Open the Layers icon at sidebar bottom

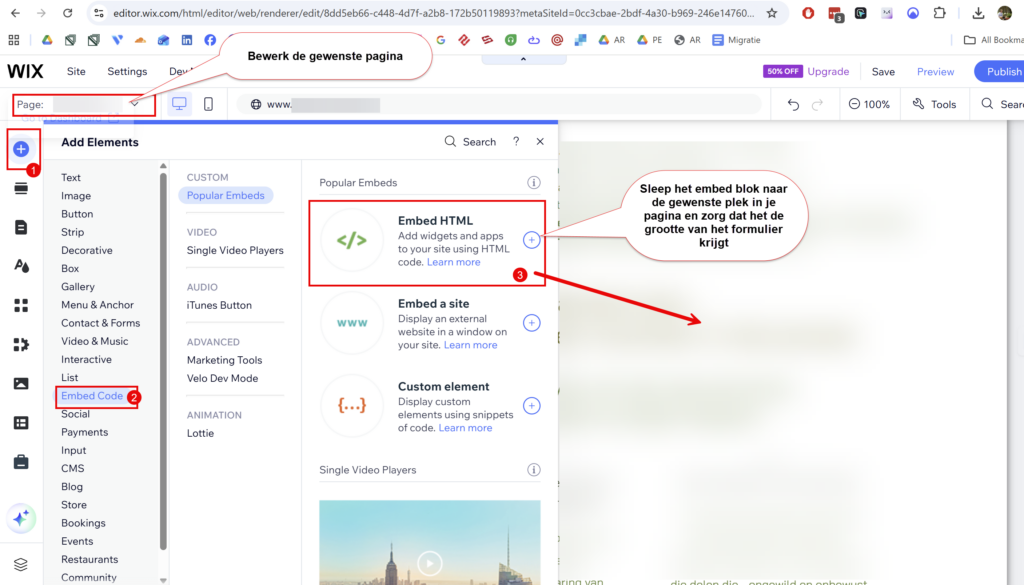21,565
